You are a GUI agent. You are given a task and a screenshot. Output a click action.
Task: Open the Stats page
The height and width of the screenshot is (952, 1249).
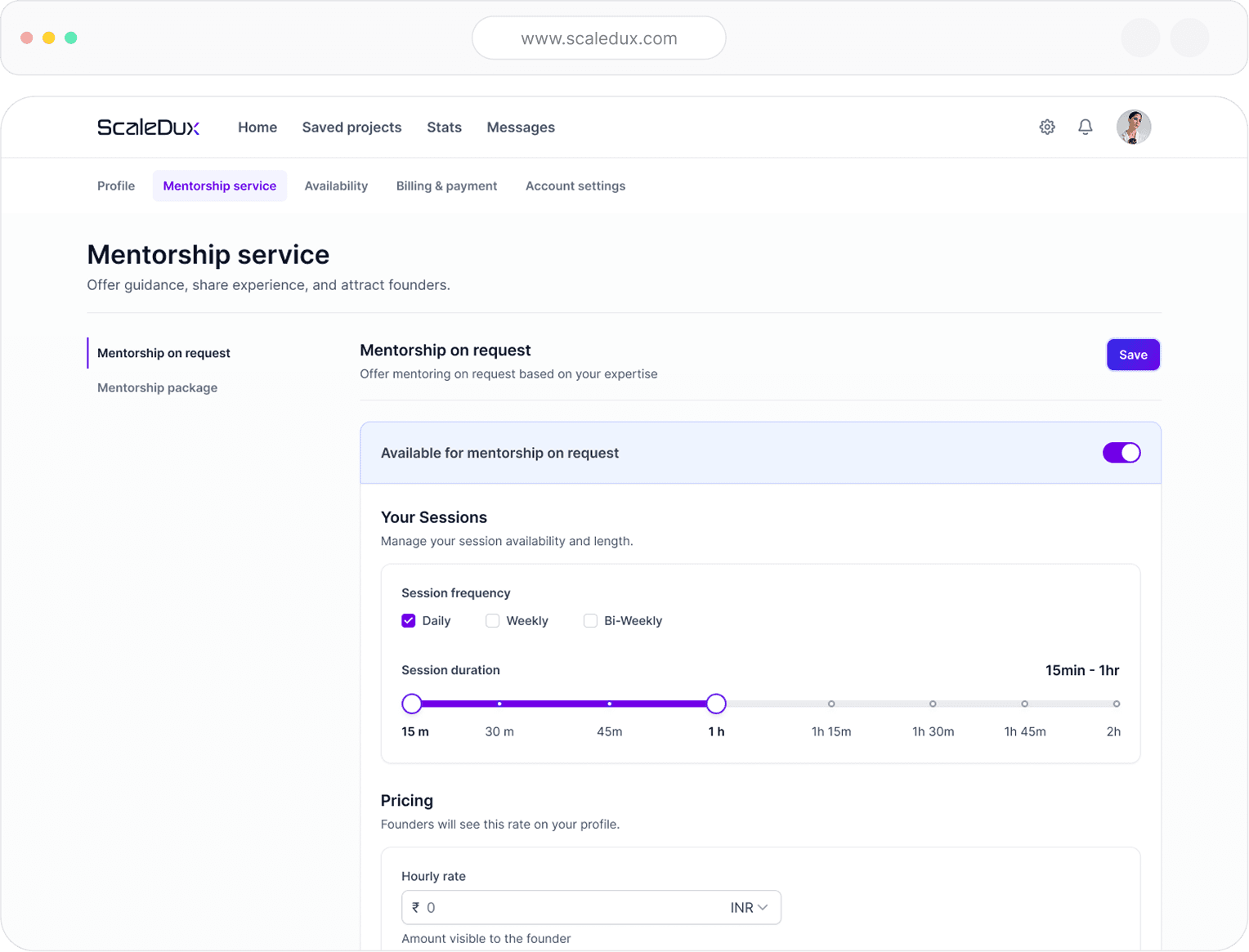pos(444,127)
